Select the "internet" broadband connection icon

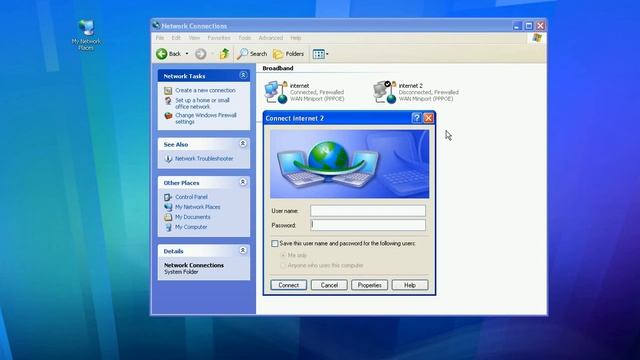276,92
